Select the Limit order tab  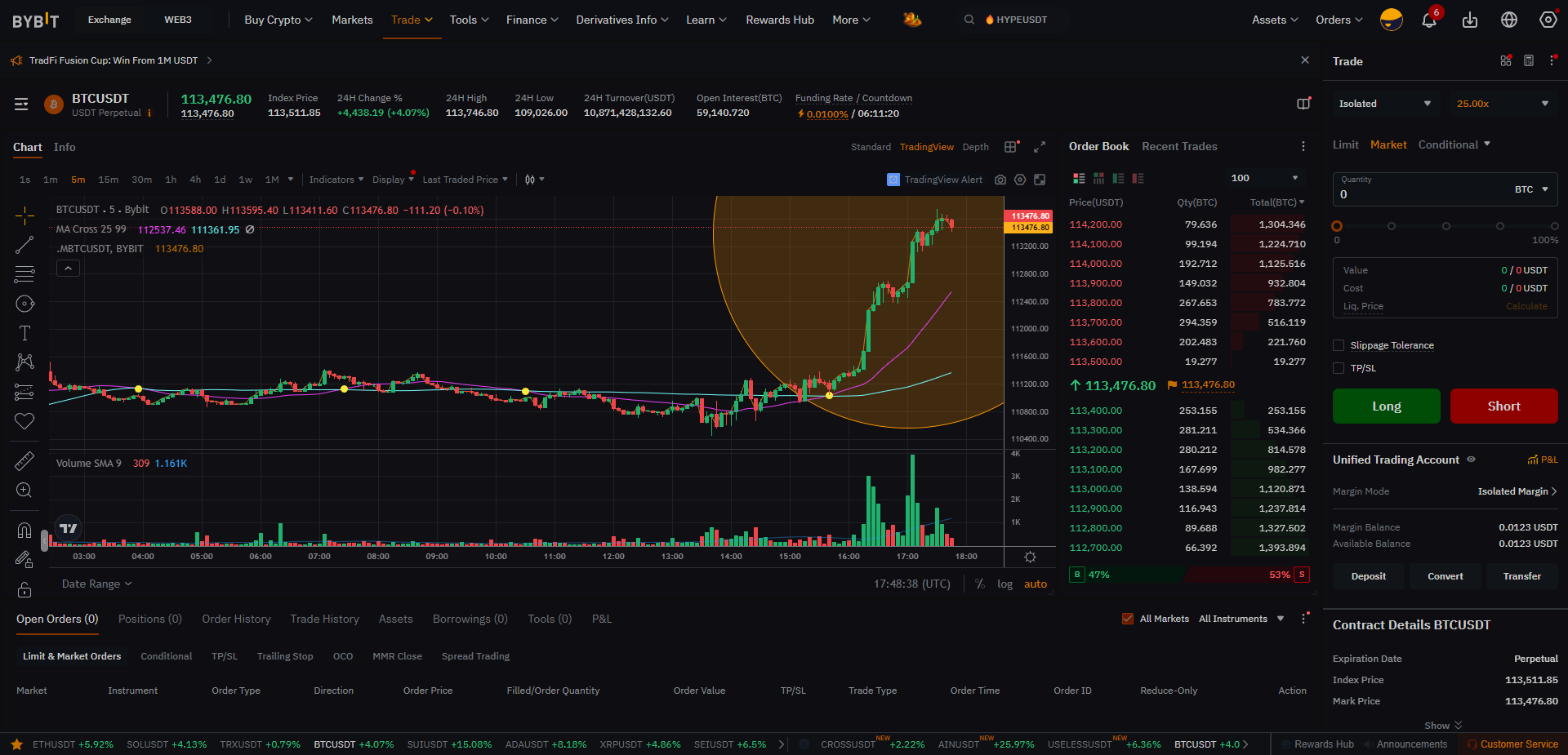pyautogui.click(x=1345, y=144)
